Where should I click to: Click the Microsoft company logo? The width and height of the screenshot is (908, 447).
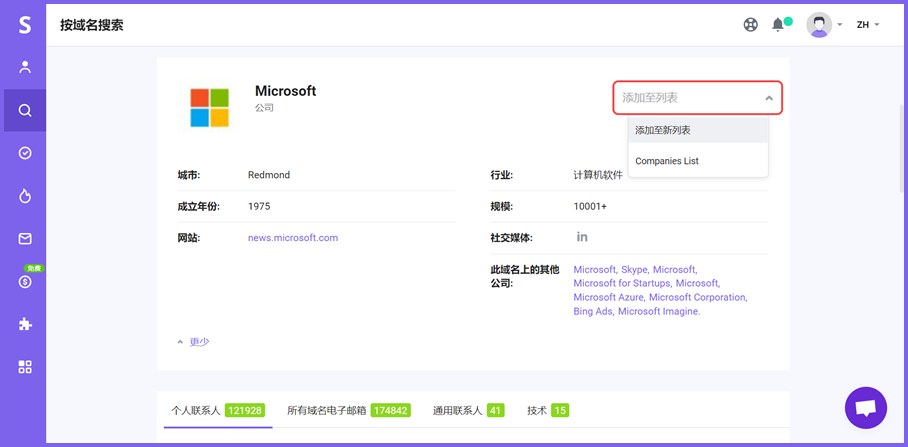[x=210, y=107]
